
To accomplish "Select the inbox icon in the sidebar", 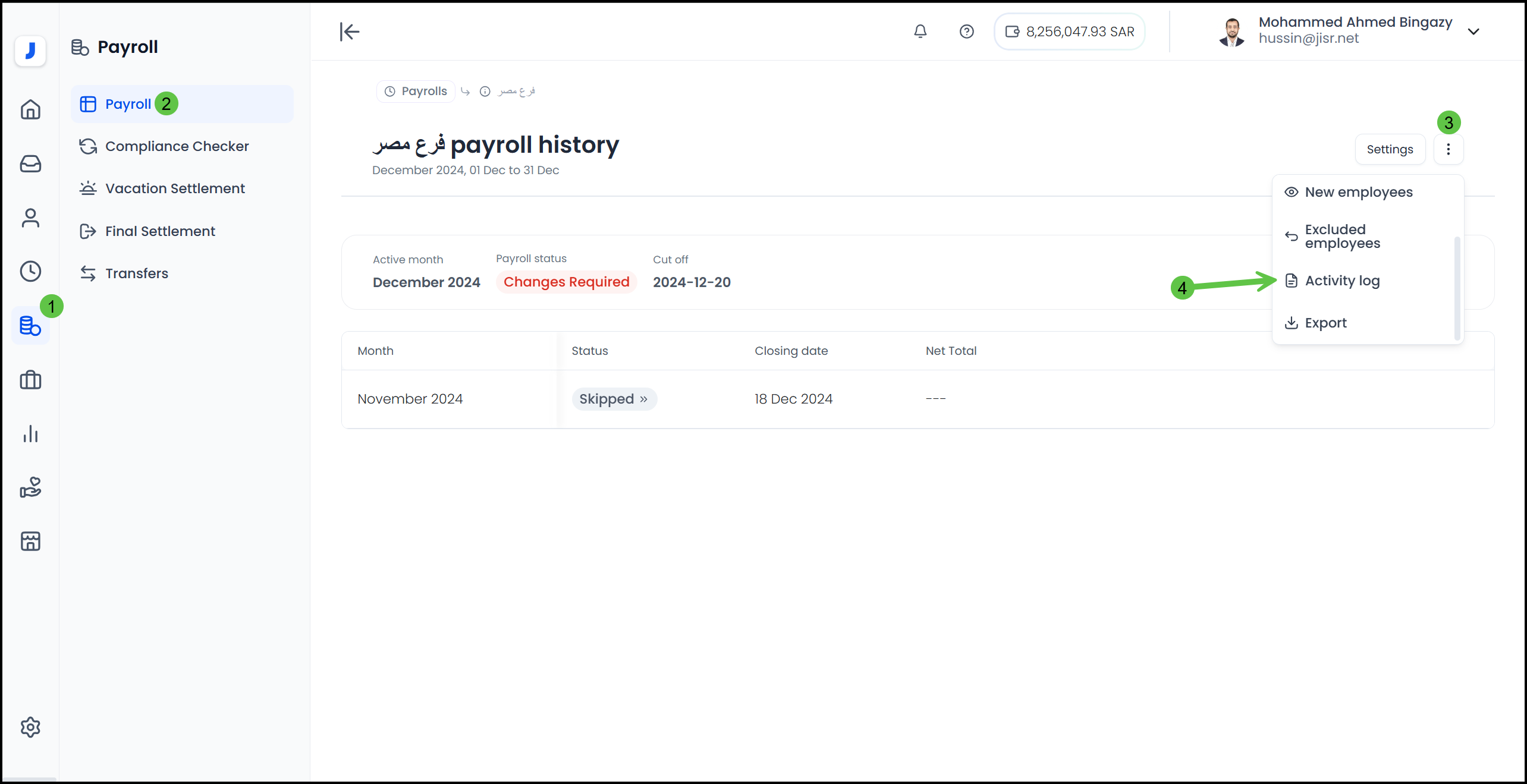I will tap(30, 164).
